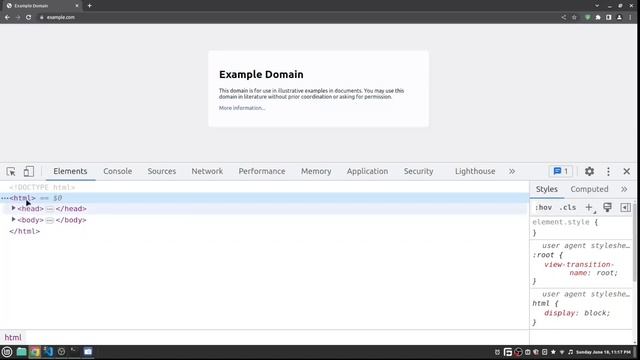Open the tab search dropdown arrow

click(597, 6)
